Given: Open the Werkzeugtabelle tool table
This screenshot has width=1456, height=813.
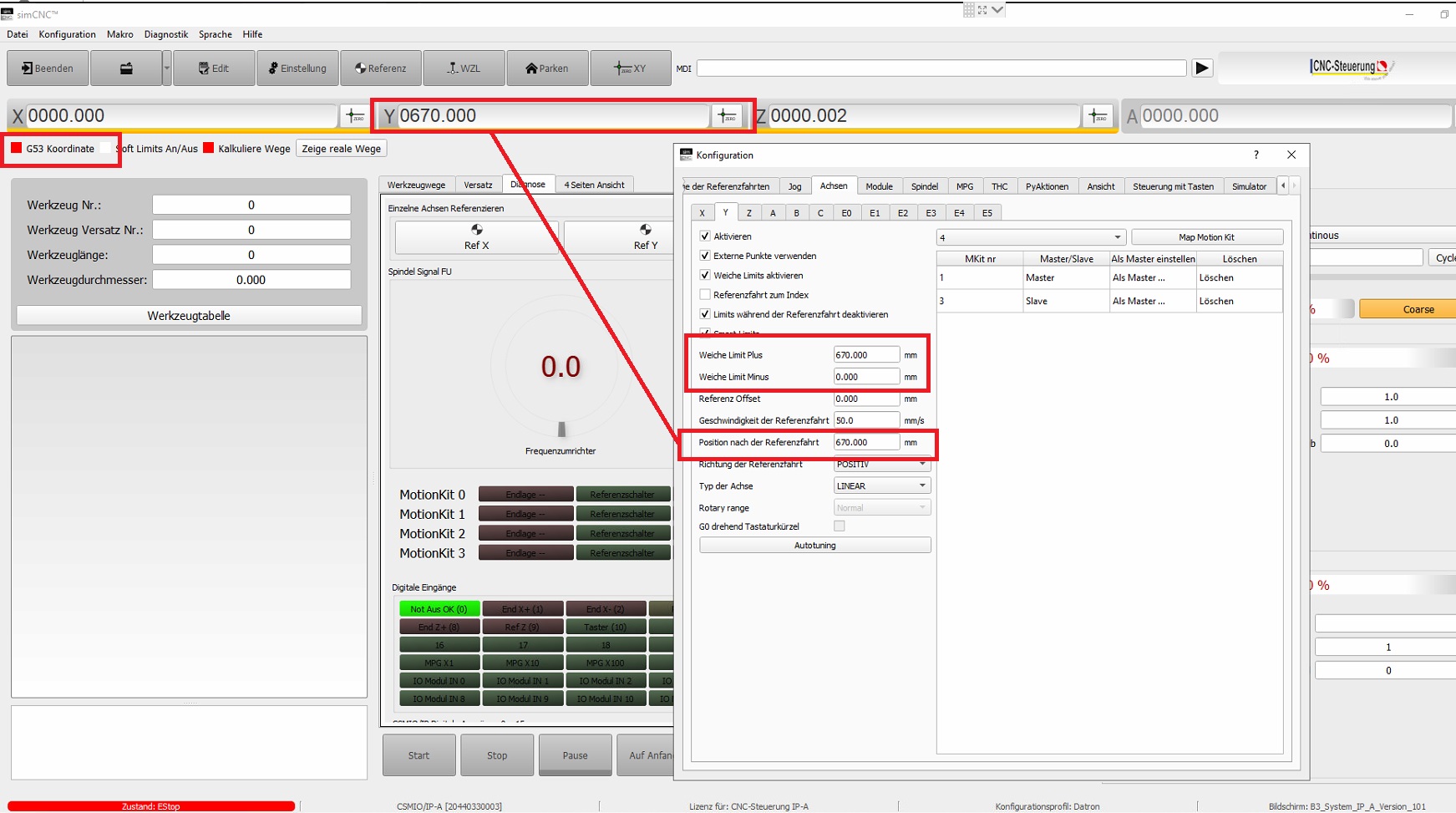Looking at the screenshot, I should pos(189,316).
